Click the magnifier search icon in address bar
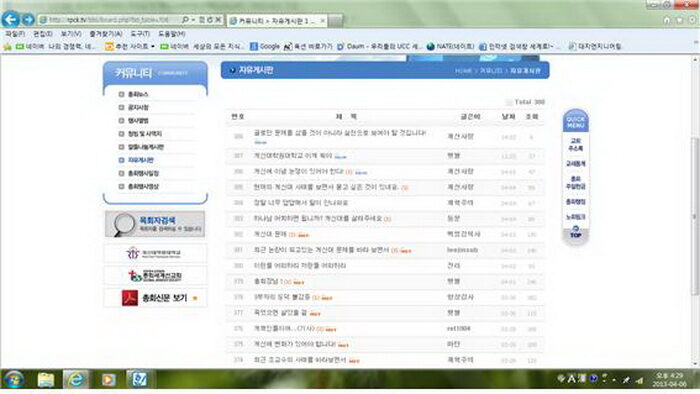This screenshot has width=700, height=394. pyautogui.click(x=185, y=20)
